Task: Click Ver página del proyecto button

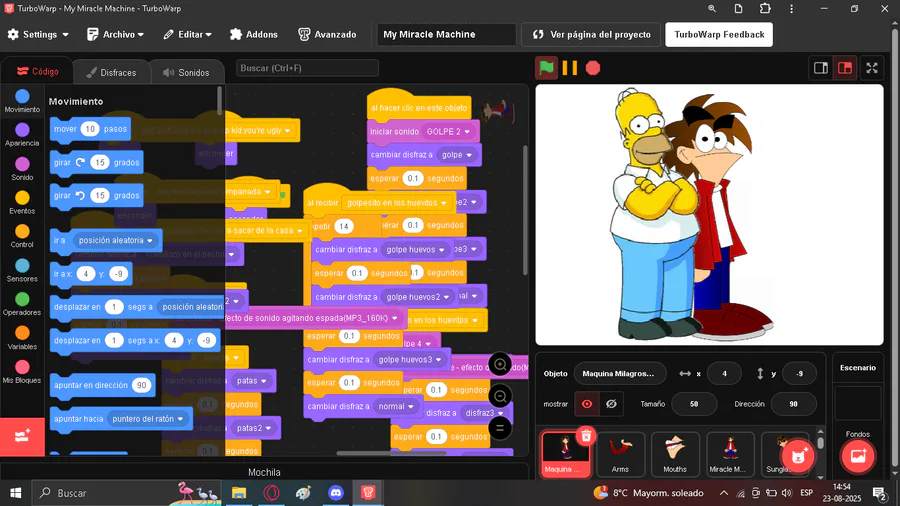Action: 592,34
